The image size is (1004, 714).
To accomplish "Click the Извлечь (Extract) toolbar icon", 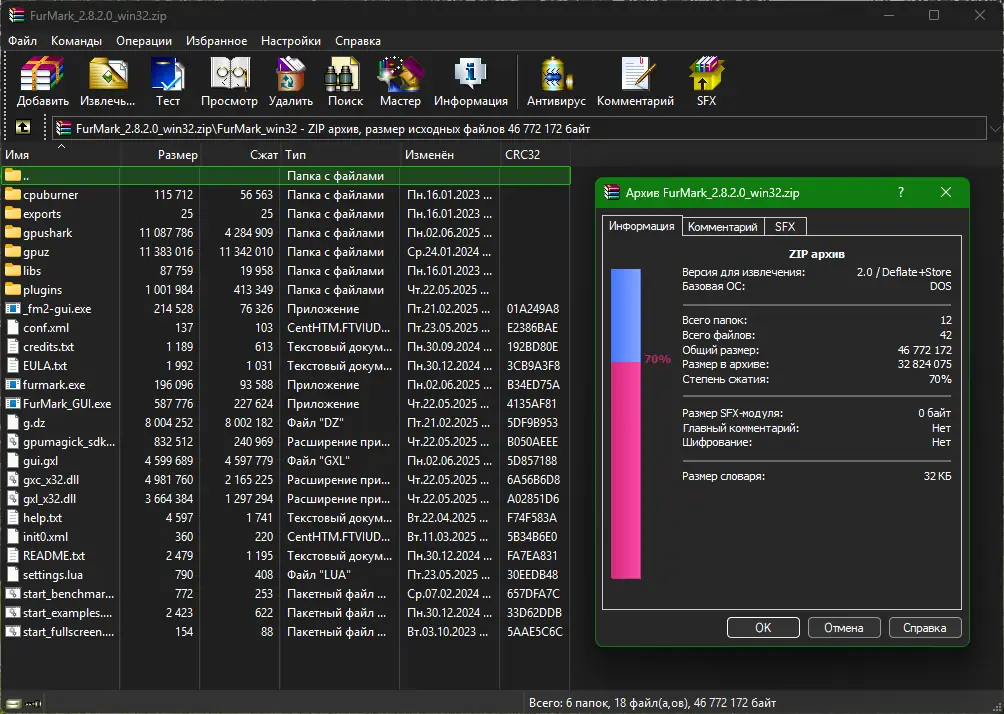I will 108,81.
